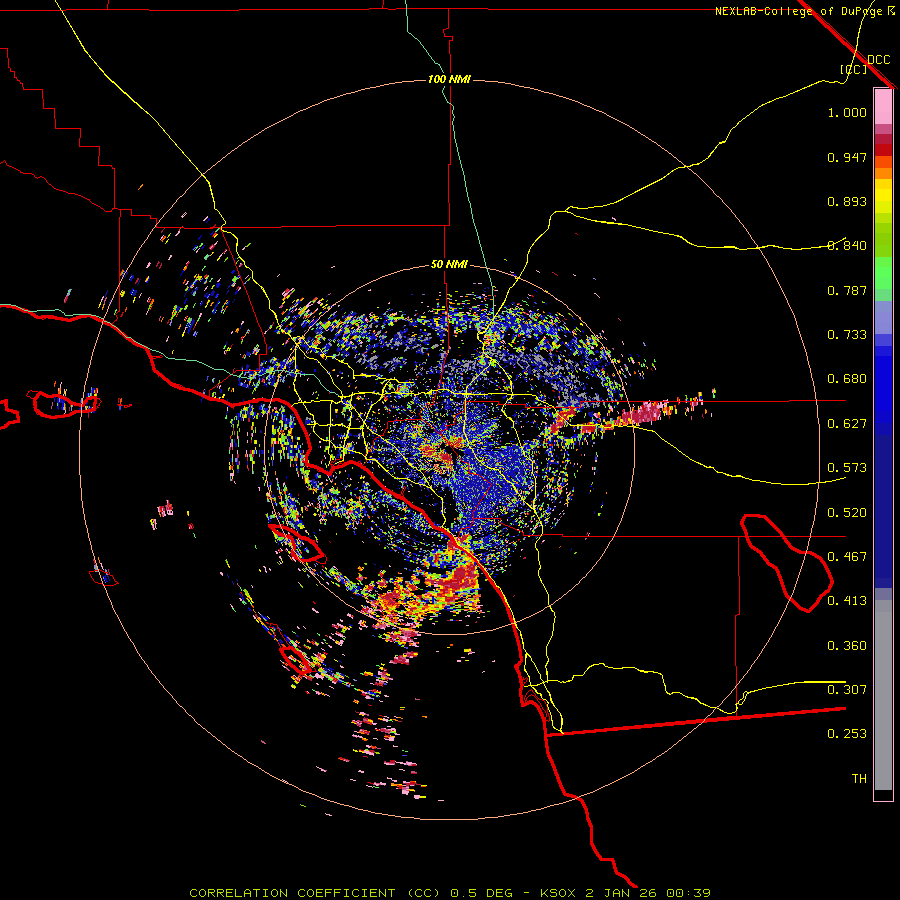This screenshot has width=900, height=900.
Task: Click the 0.573 legend value
Action: coord(847,468)
